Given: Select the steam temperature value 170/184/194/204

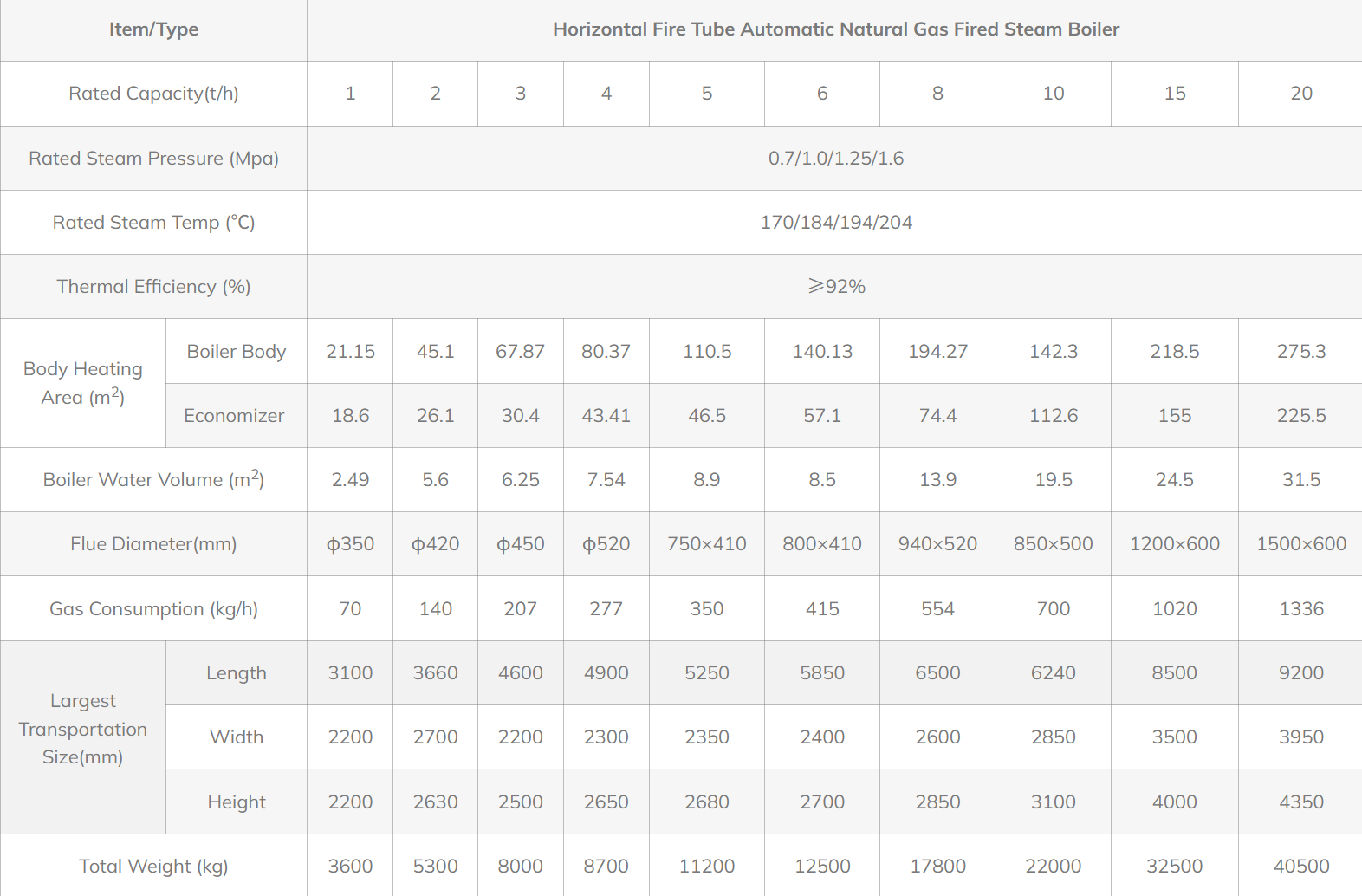Looking at the screenshot, I should point(835,223).
